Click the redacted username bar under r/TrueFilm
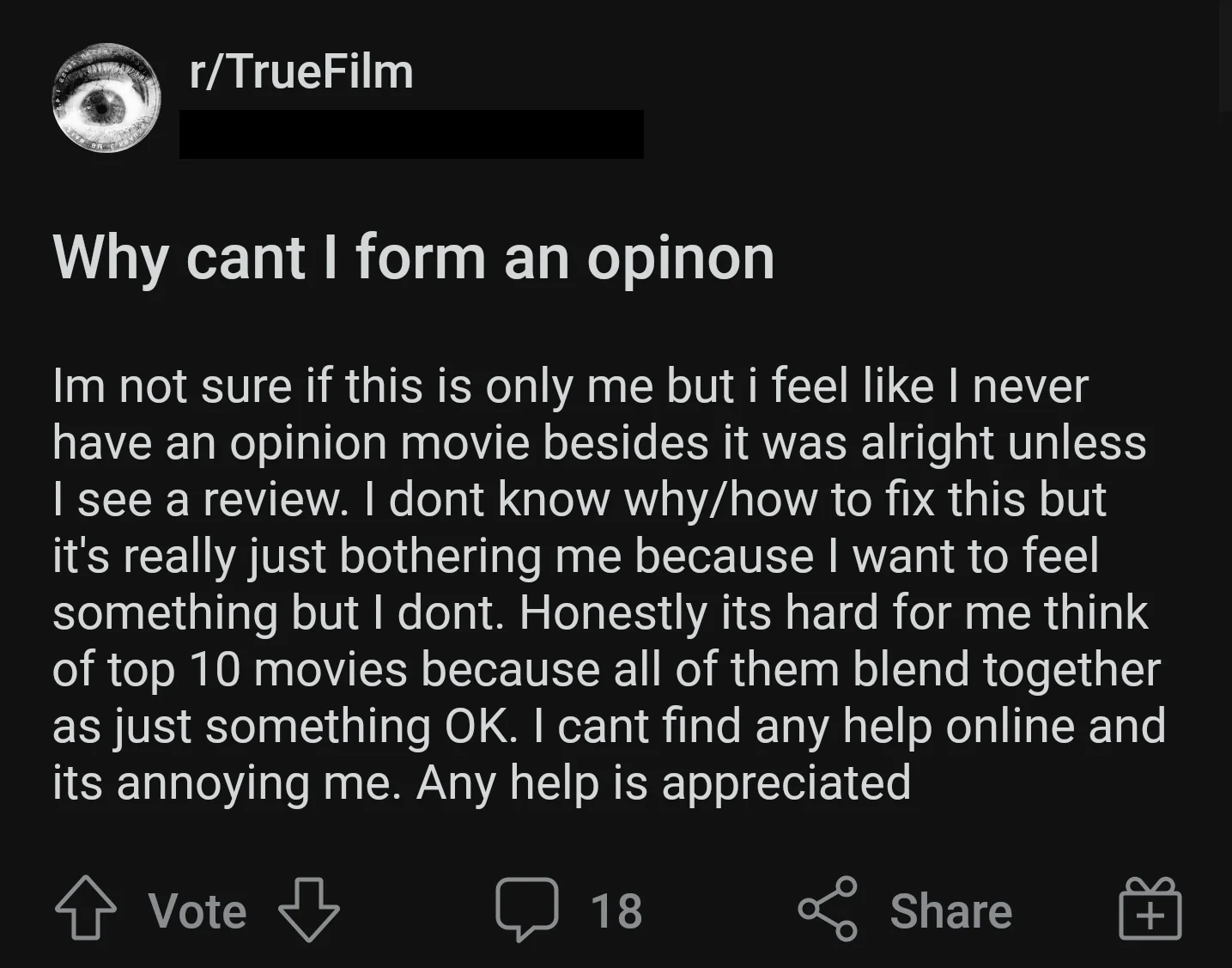 (x=411, y=134)
